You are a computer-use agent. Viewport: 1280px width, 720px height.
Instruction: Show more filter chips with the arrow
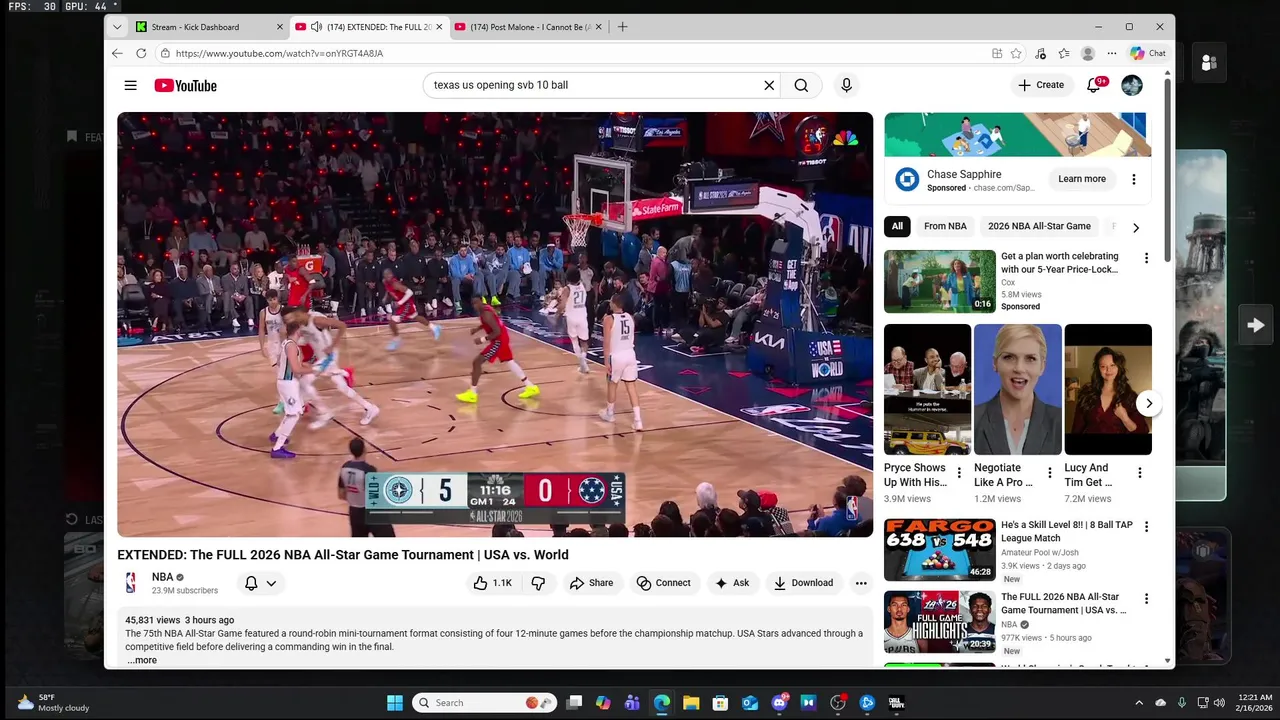(1135, 227)
